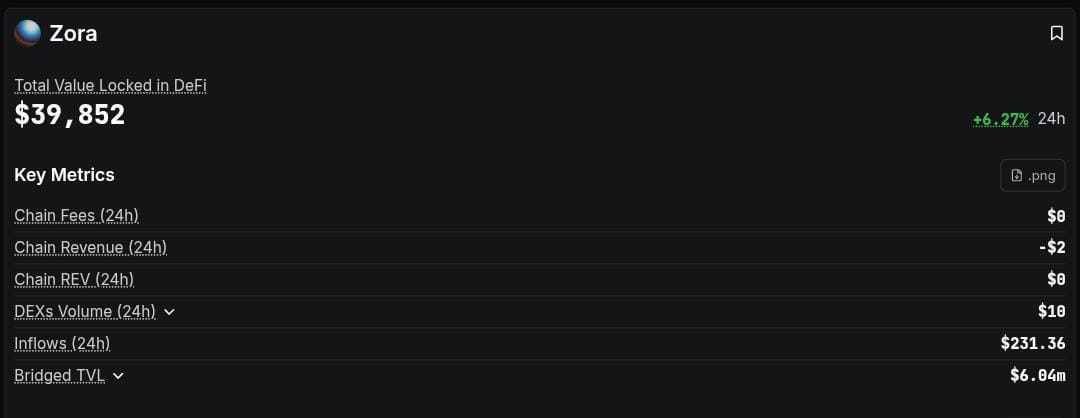Click the Zora chain name heading

[73, 33]
